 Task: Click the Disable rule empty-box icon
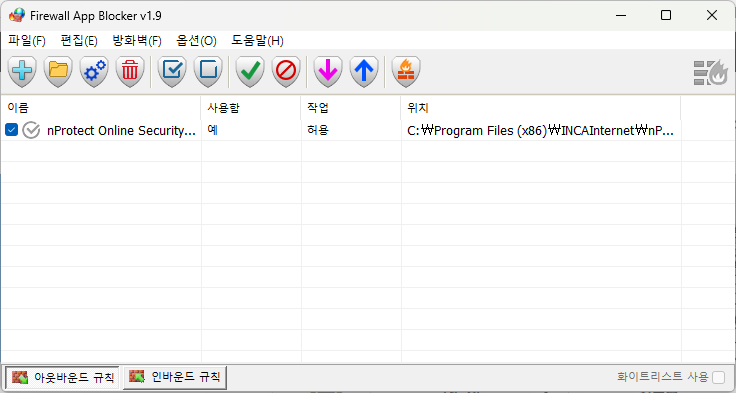point(208,71)
